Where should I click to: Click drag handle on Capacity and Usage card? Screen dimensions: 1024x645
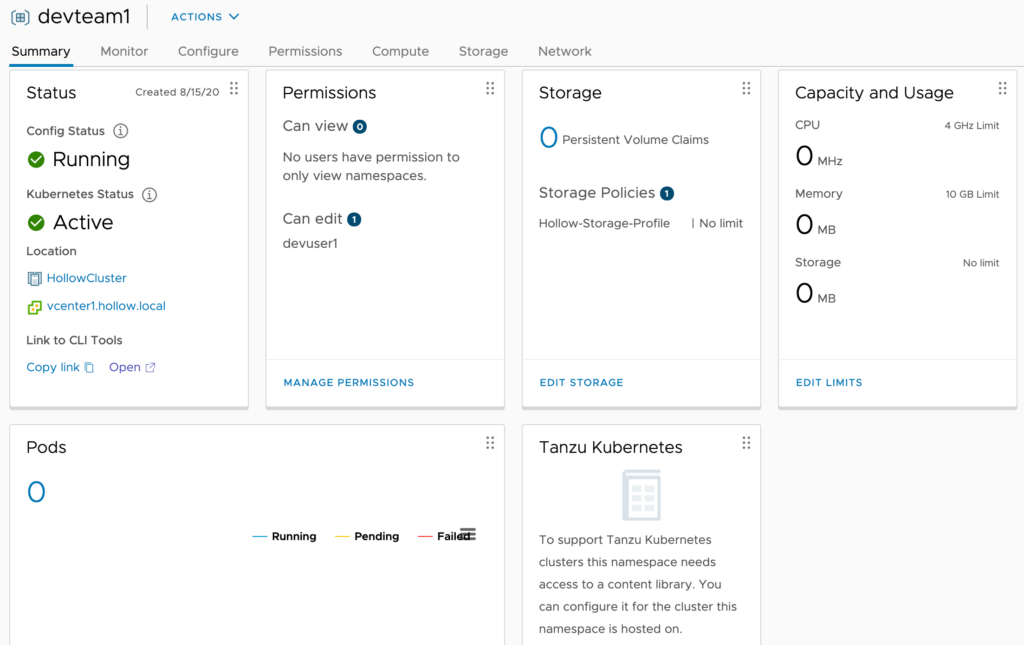coord(1002,89)
